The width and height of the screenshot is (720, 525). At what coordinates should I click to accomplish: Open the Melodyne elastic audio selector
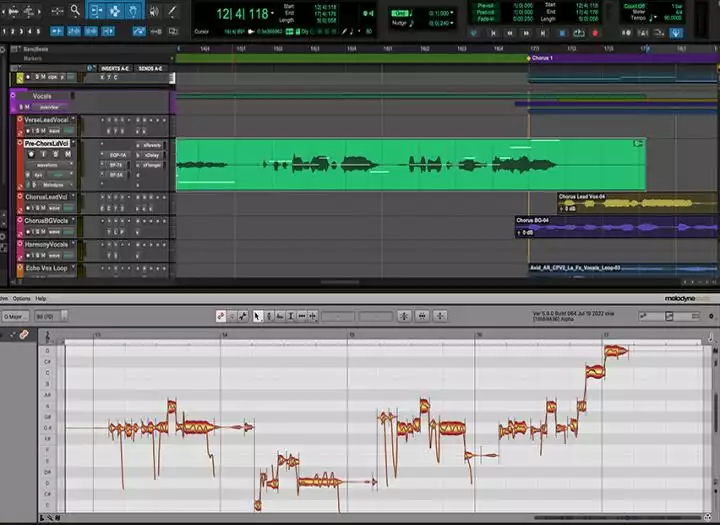tap(53, 185)
